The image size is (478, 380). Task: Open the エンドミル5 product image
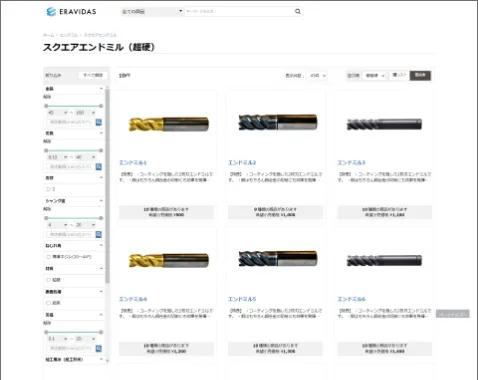tap(278, 258)
